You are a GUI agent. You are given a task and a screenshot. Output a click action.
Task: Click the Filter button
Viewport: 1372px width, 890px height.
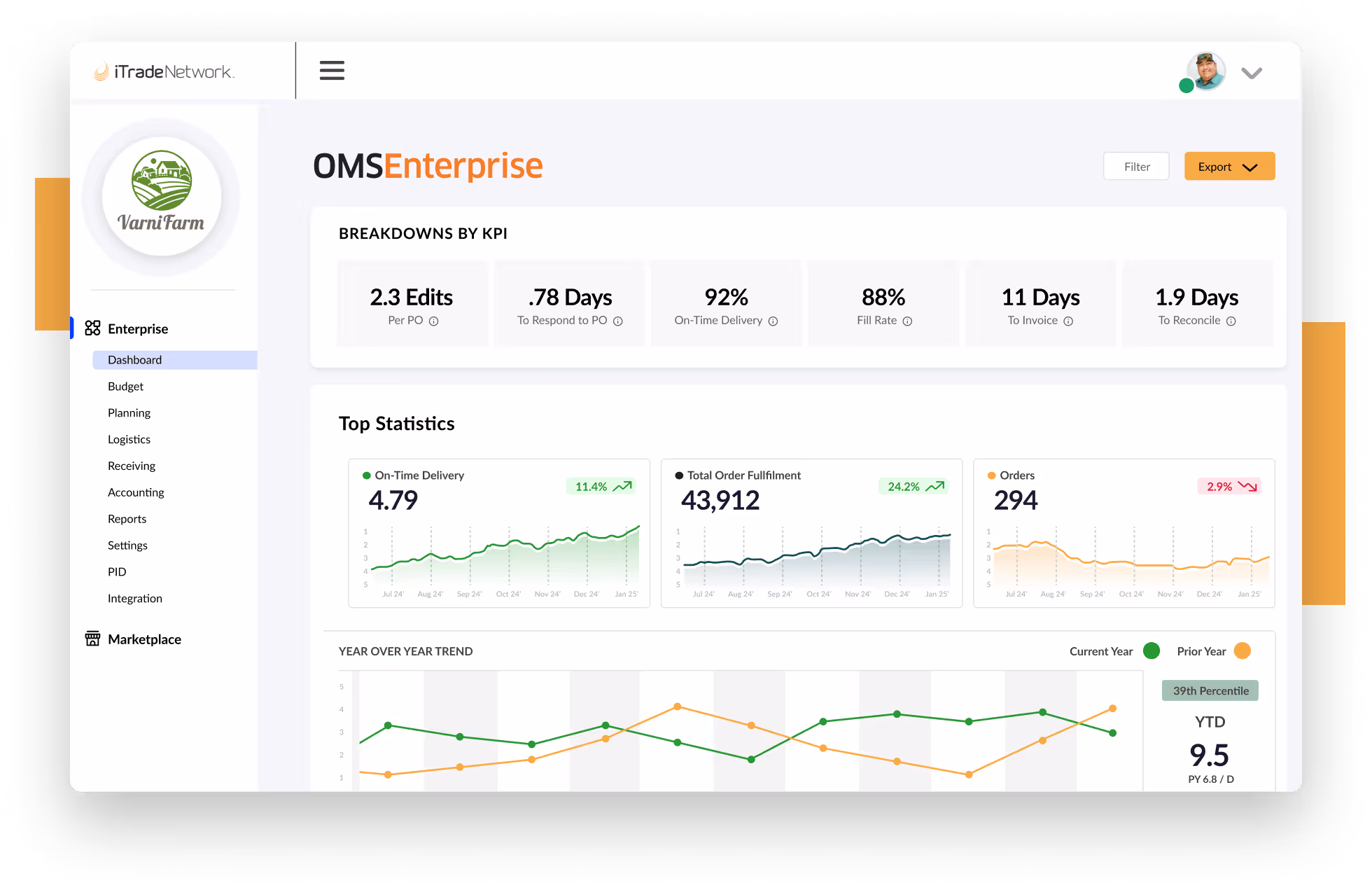(1136, 167)
